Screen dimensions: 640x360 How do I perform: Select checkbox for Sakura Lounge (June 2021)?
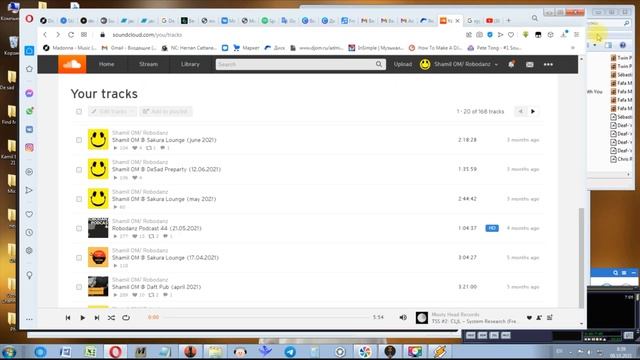pyautogui.click(x=79, y=140)
